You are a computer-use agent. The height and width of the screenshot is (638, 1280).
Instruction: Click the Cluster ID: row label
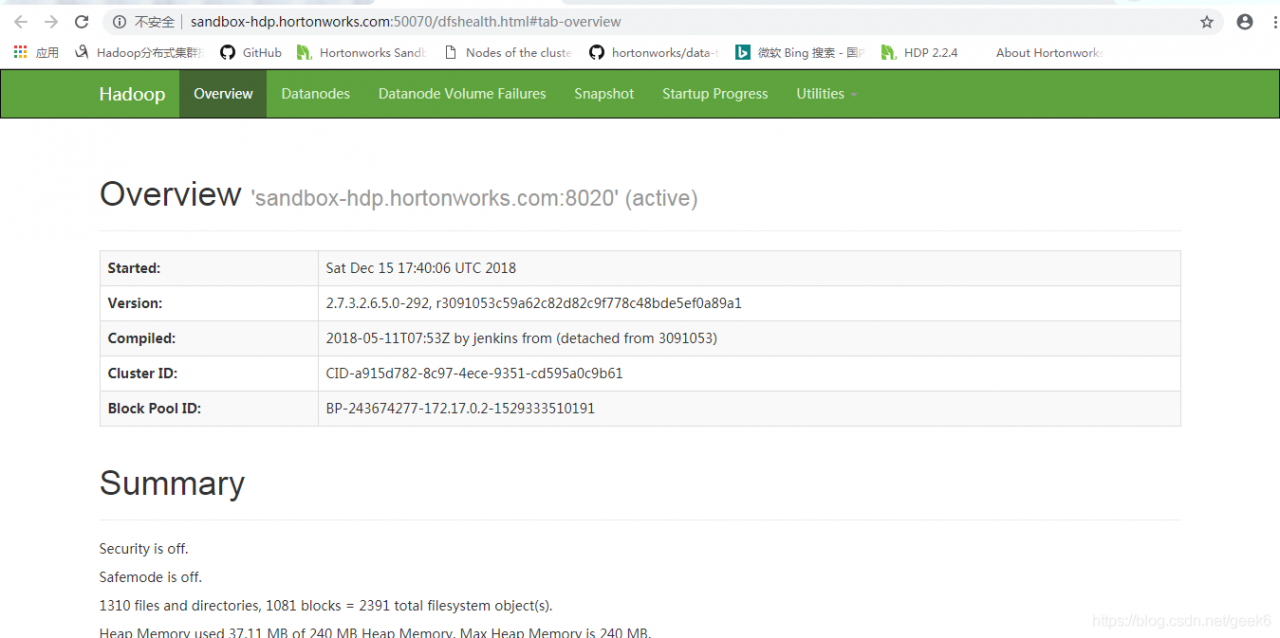pyautogui.click(x=143, y=373)
